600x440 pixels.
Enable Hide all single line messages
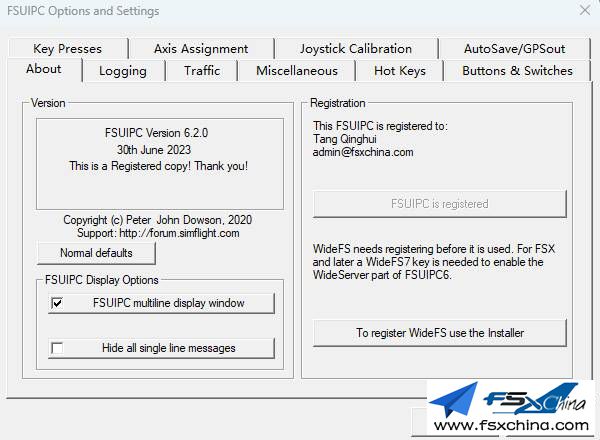pos(57,348)
